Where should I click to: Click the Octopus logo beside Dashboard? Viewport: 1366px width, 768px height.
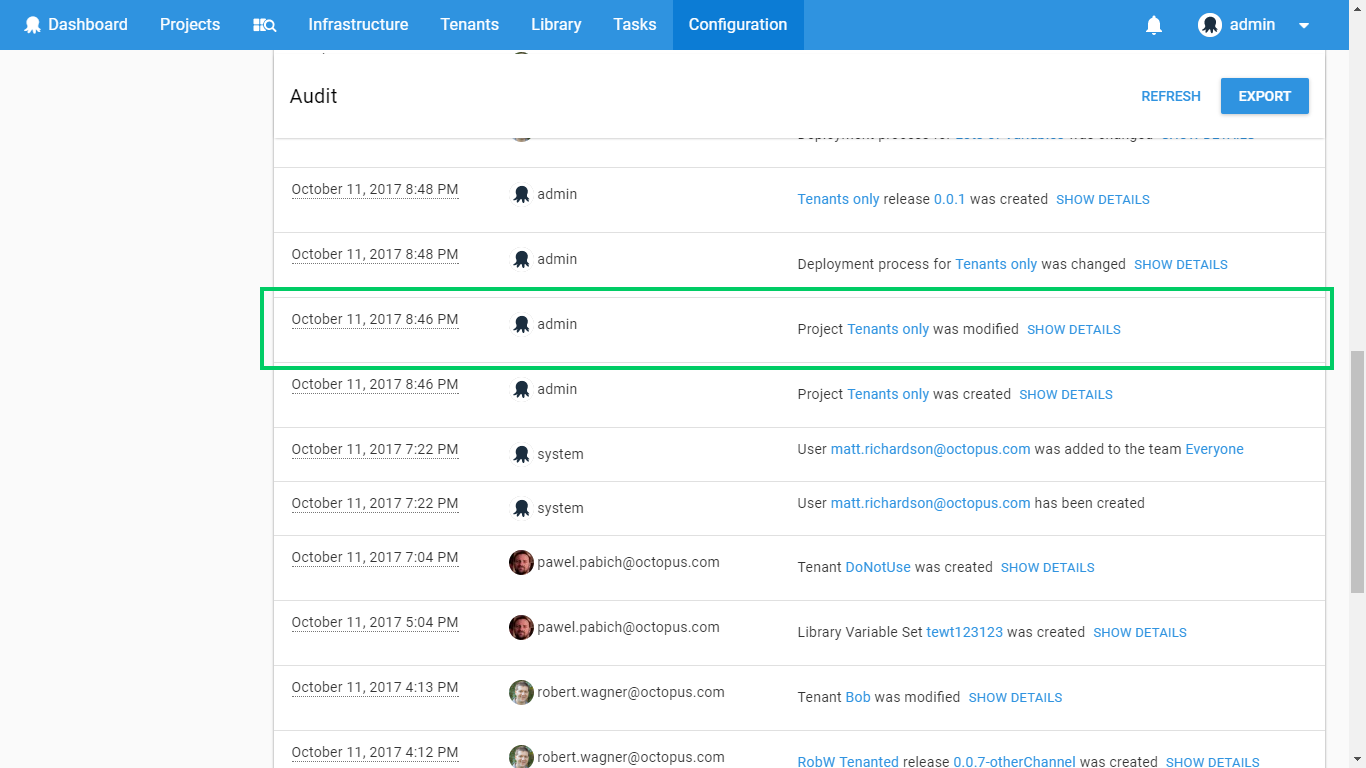tap(33, 25)
